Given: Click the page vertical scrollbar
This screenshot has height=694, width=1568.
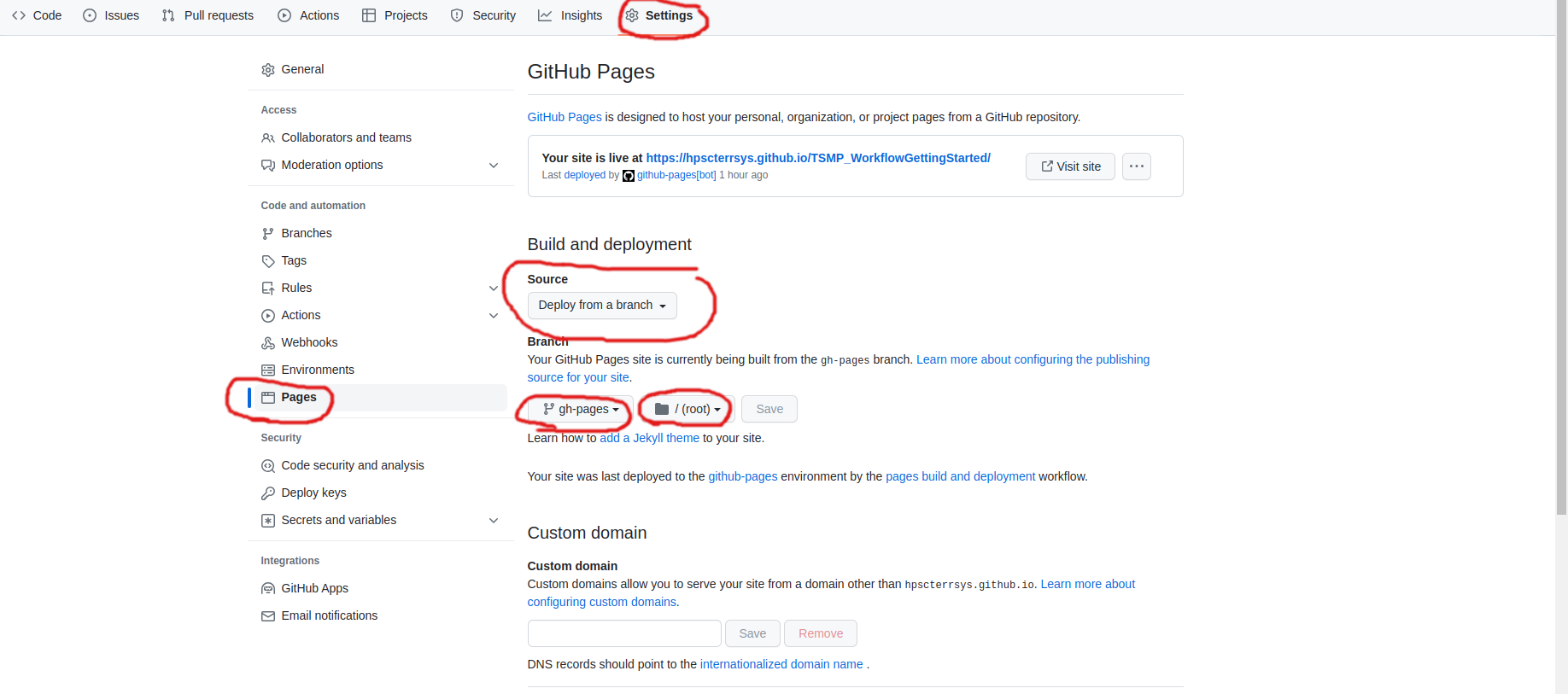Looking at the screenshot, I should click(x=1561, y=256).
